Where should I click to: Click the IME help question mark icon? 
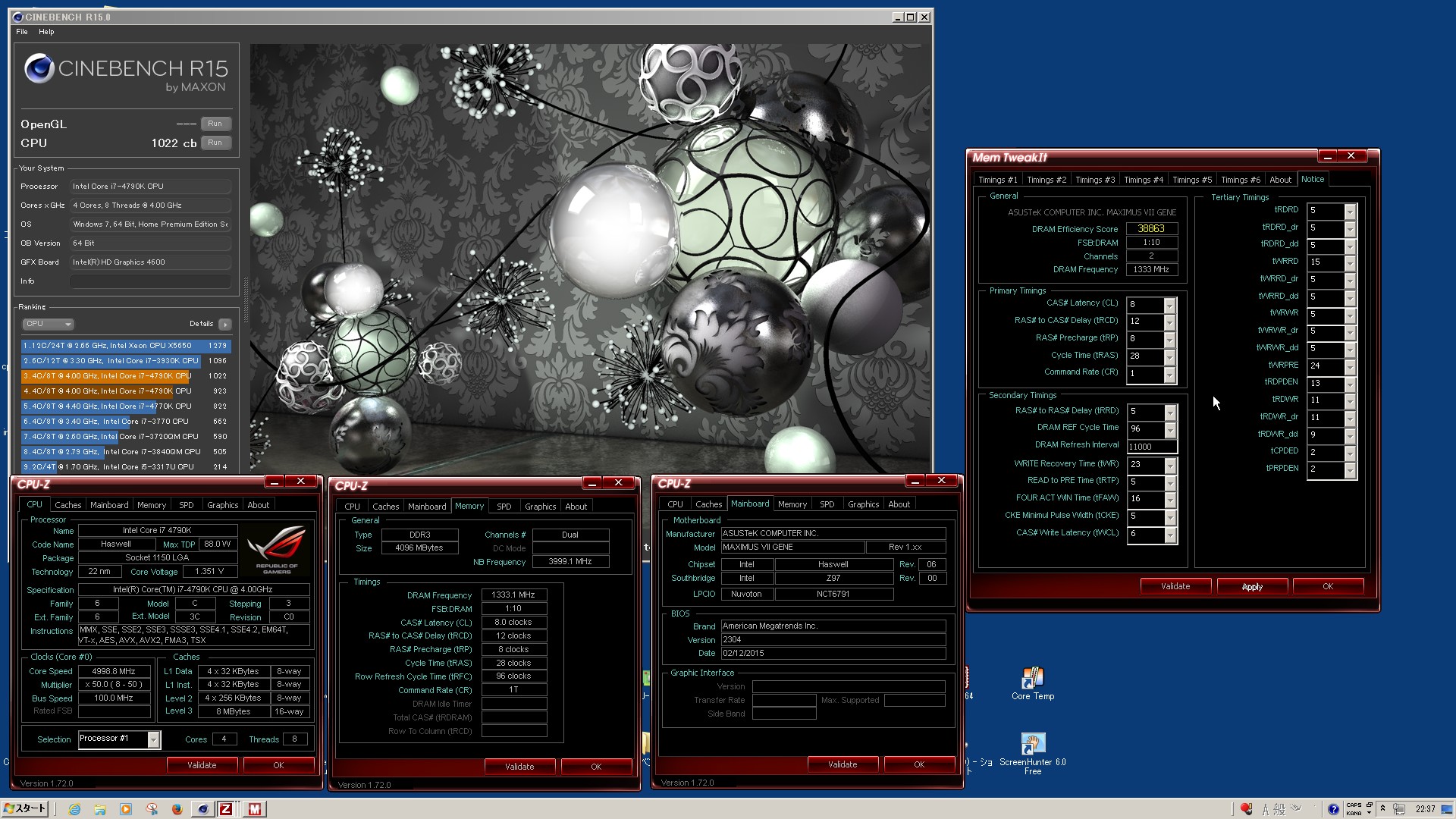pyautogui.click(x=1333, y=809)
